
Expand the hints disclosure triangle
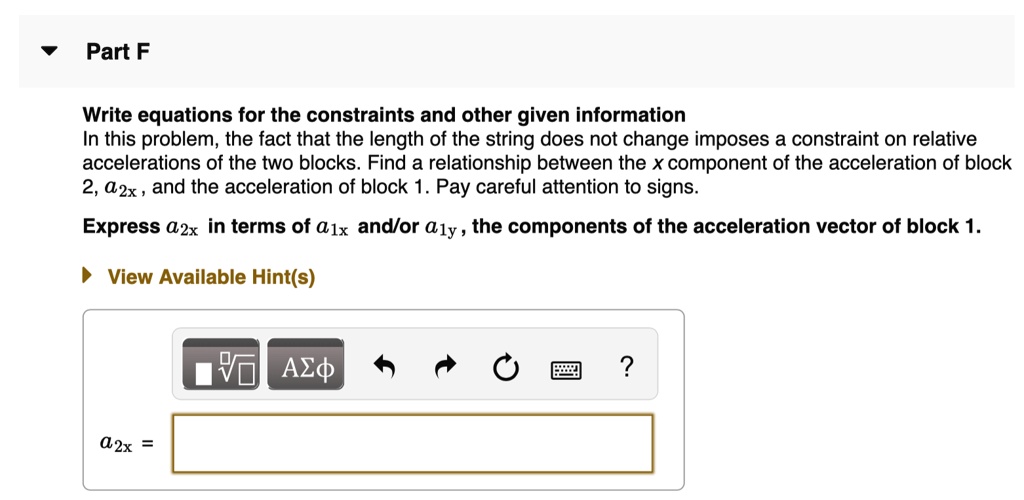click(x=88, y=276)
